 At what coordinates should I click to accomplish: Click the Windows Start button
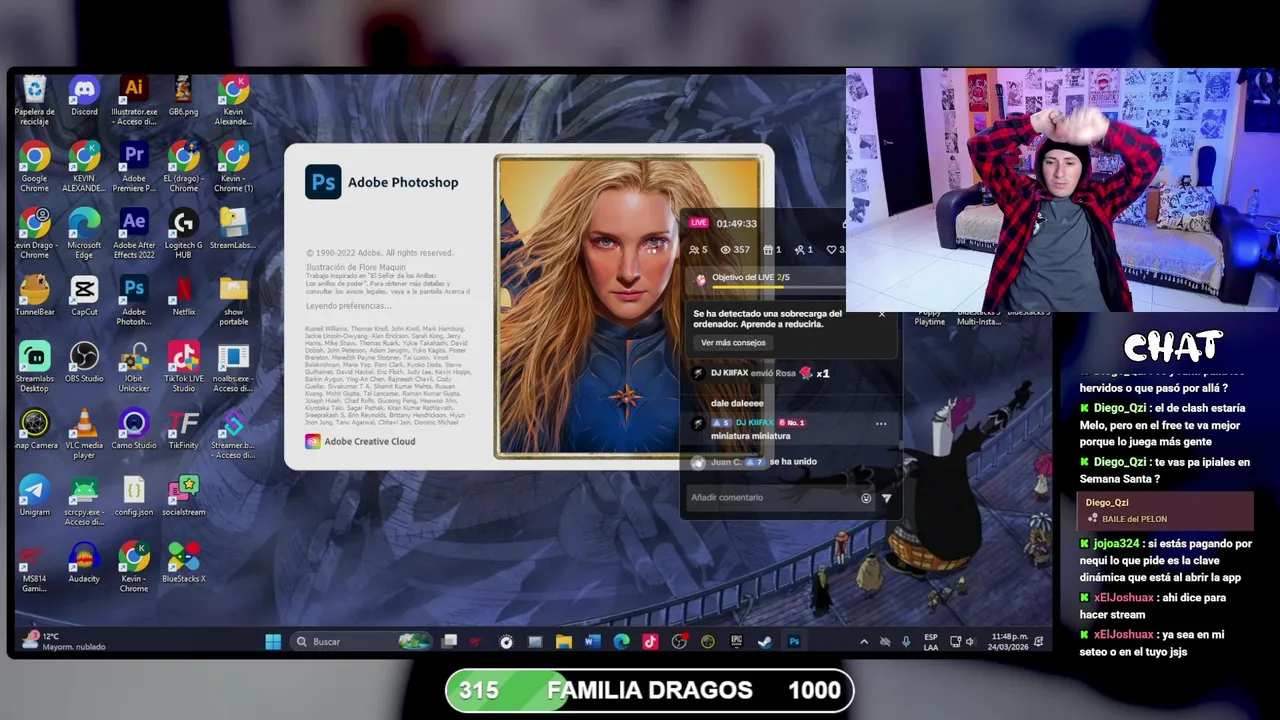tap(272, 642)
